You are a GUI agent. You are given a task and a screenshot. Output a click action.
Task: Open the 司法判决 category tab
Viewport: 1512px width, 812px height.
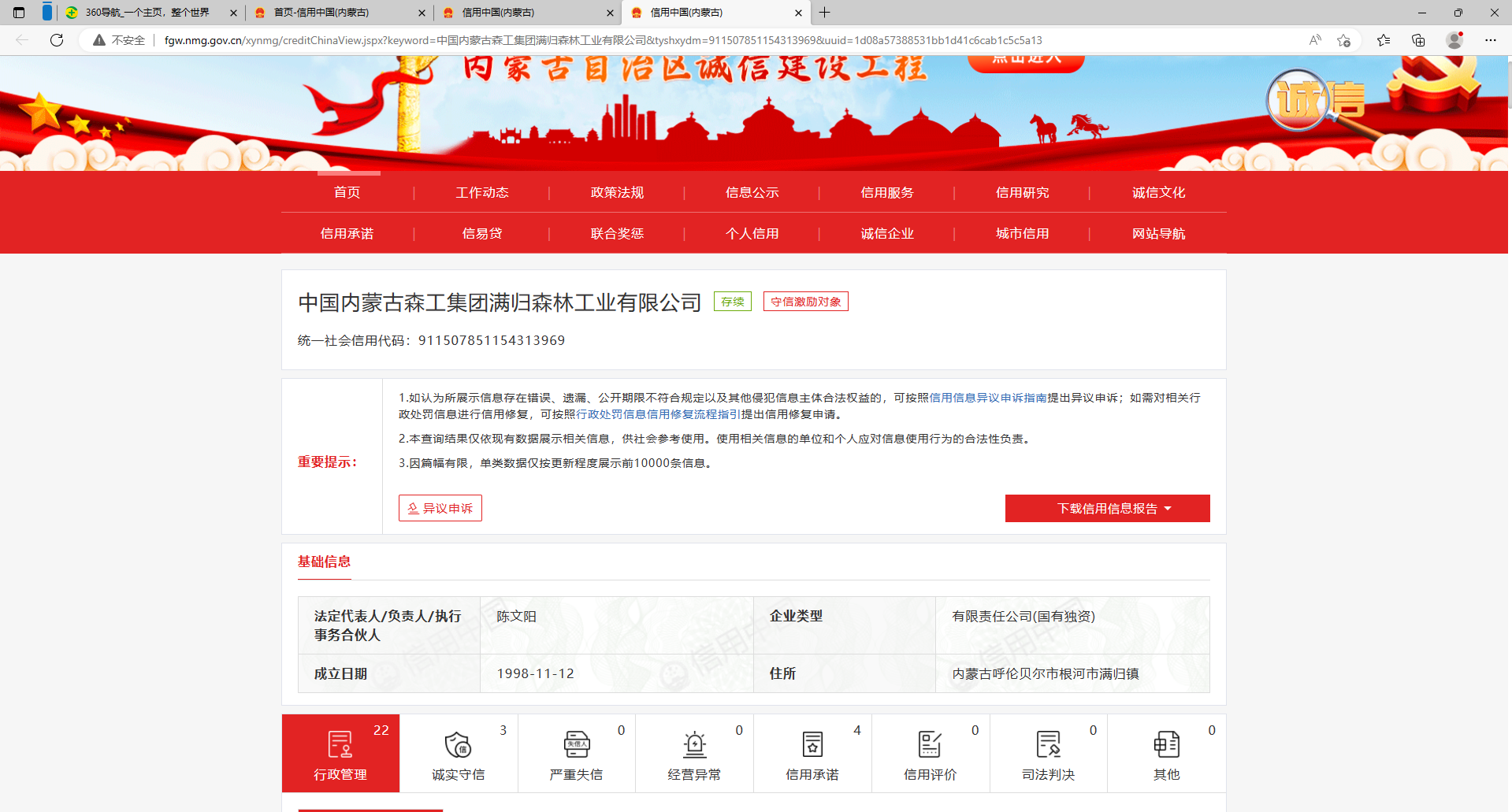[x=1049, y=753]
